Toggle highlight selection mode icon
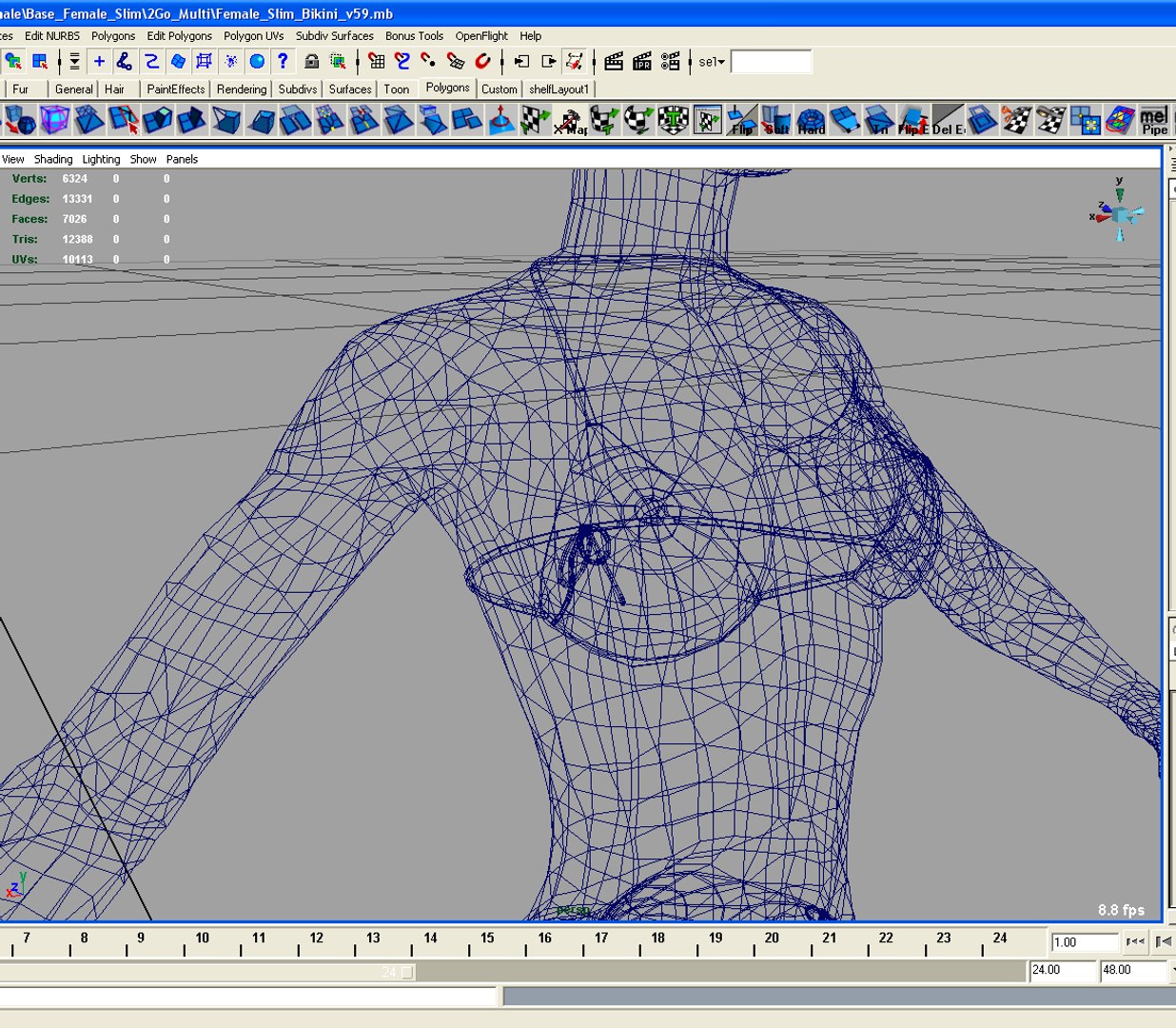The height and width of the screenshot is (1028, 1176). [x=338, y=62]
